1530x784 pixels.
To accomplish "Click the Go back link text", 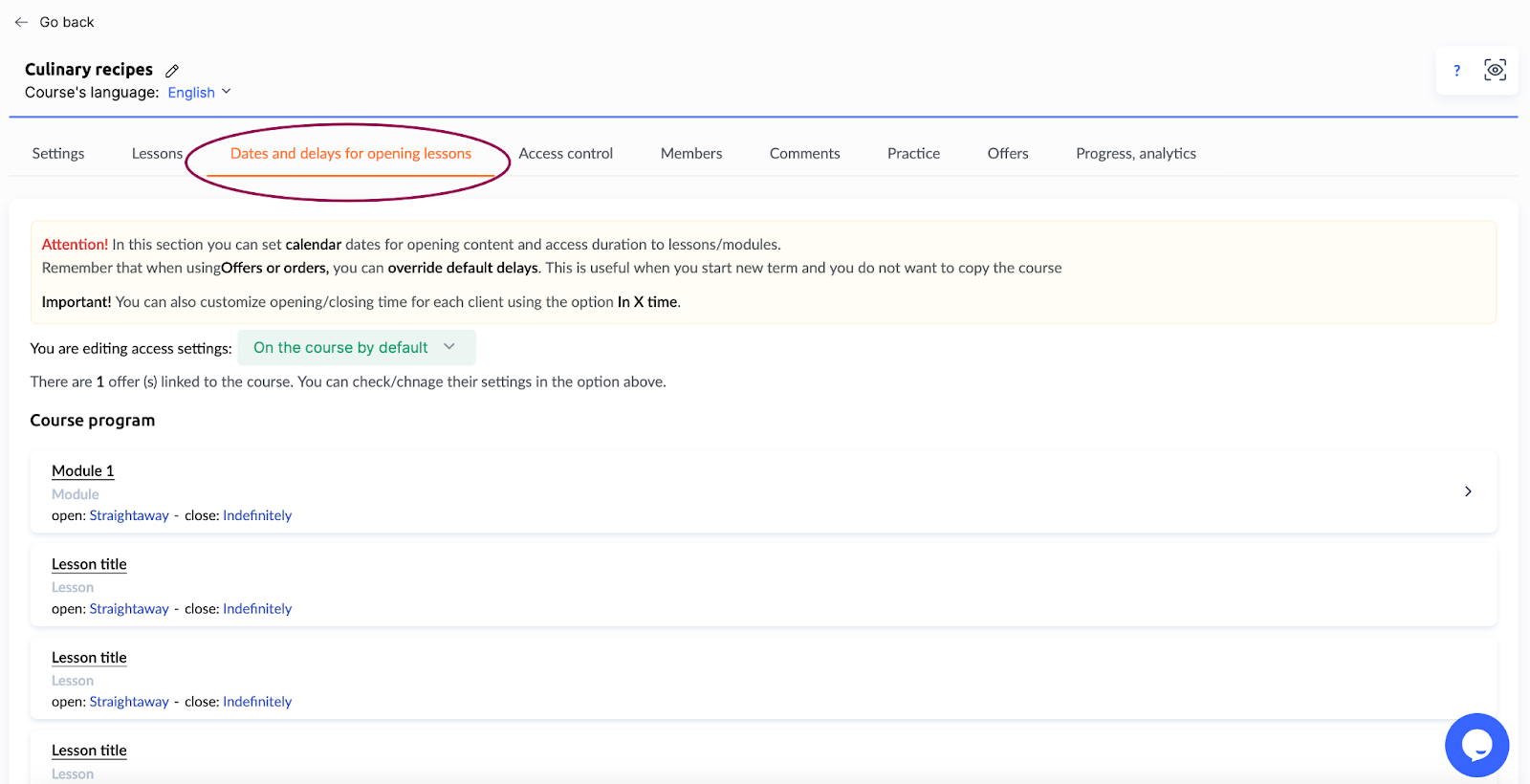I will point(67,22).
